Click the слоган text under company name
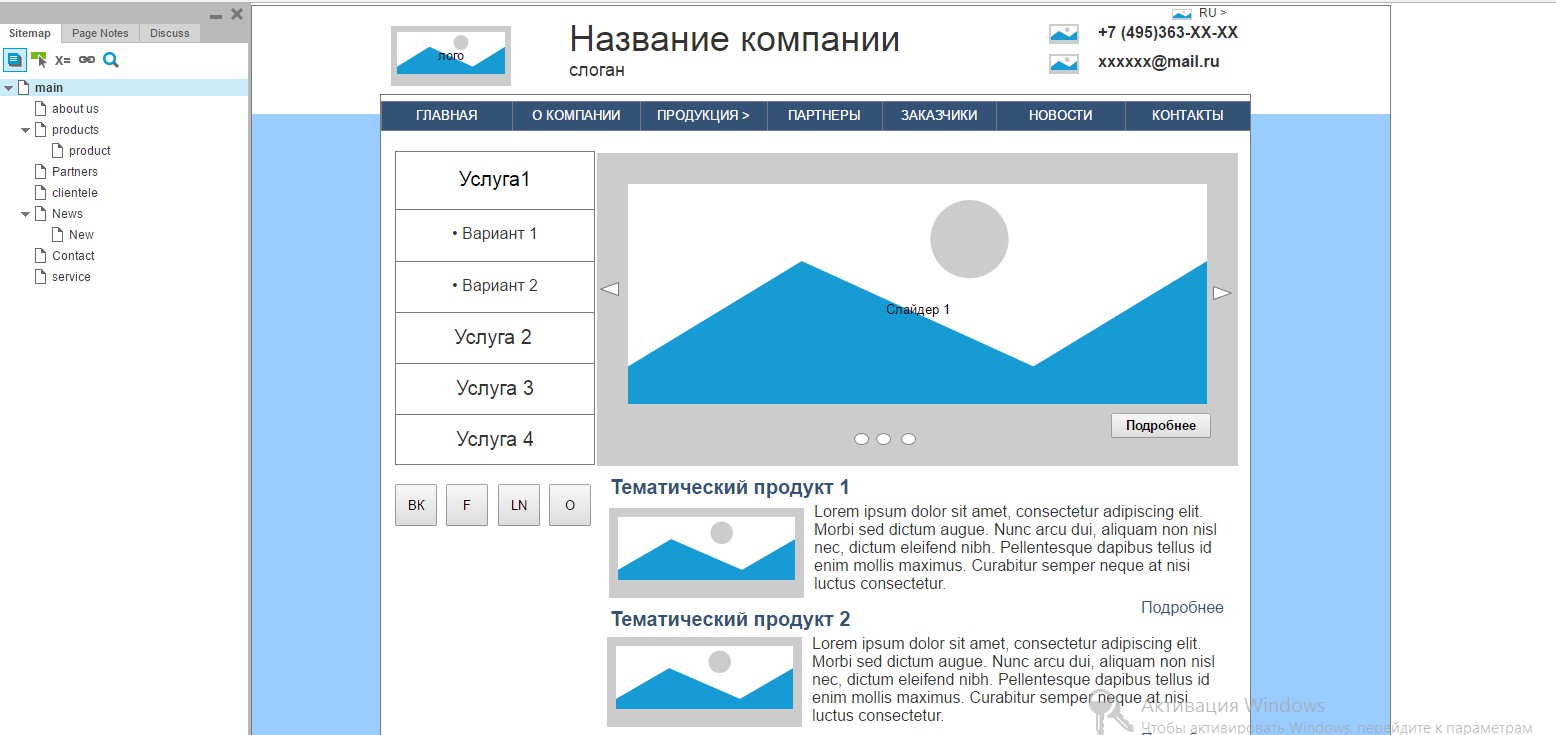This screenshot has width=1556, height=735. click(597, 70)
